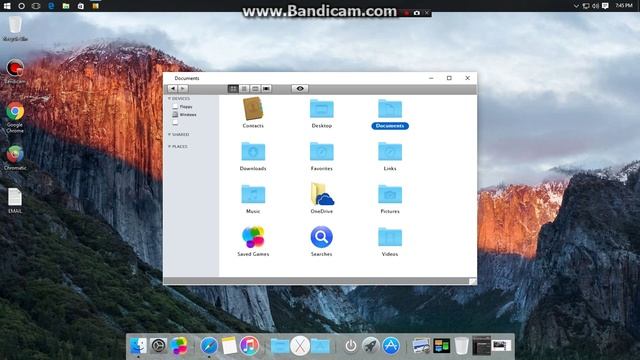
Task: Collapse the DEVICES sidebar section
Action: tap(169, 99)
